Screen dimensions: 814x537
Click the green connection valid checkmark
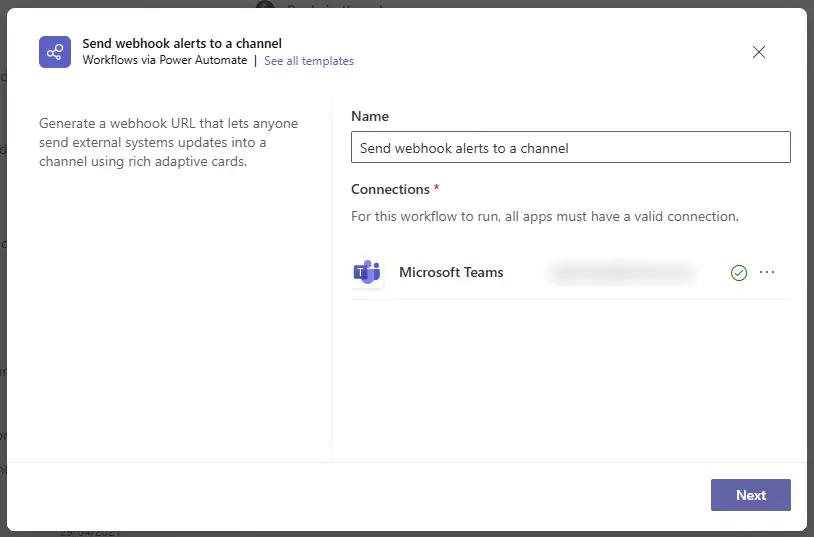click(x=739, y=273)
